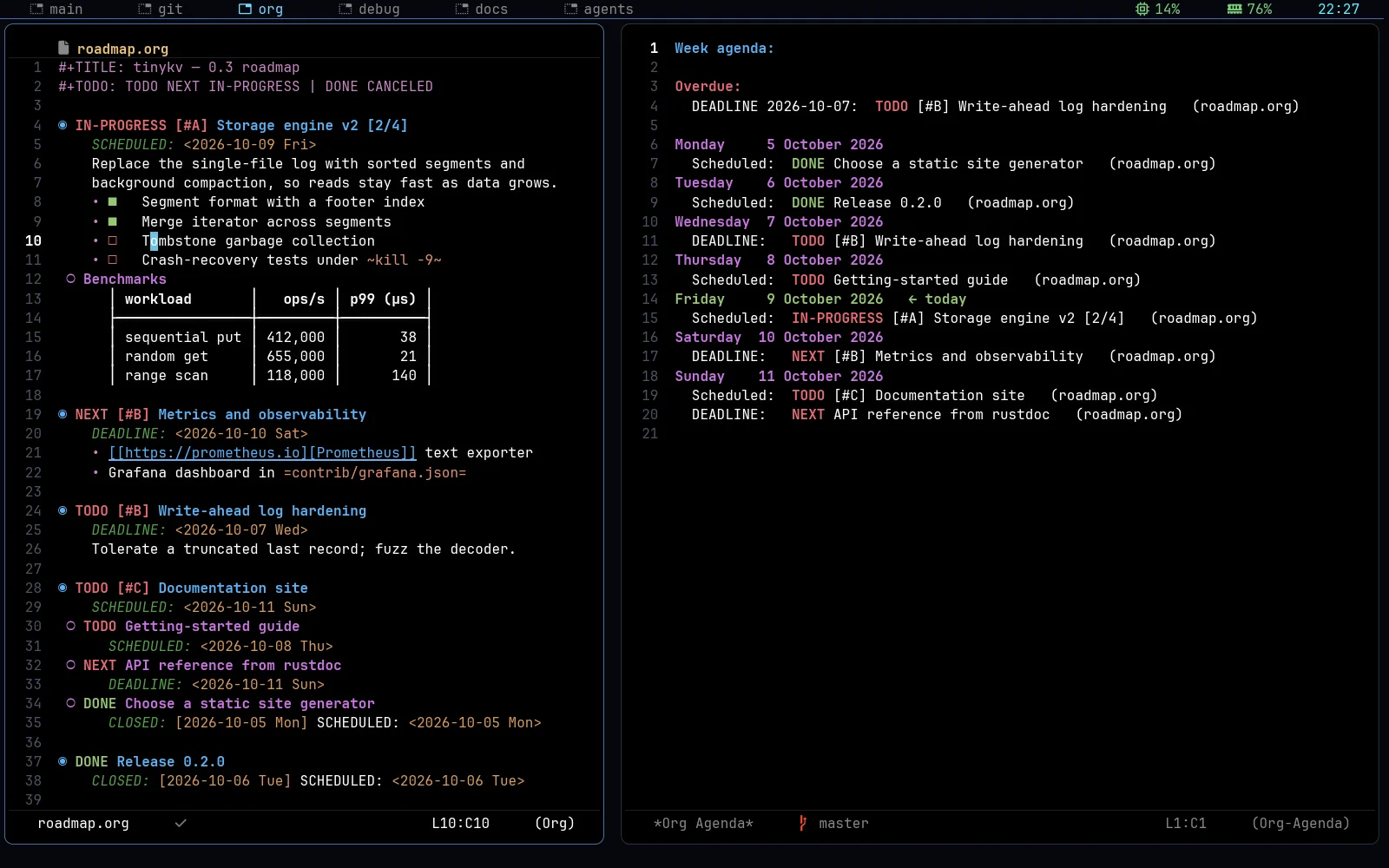Open the docs workspace tab

coord(482,9)
